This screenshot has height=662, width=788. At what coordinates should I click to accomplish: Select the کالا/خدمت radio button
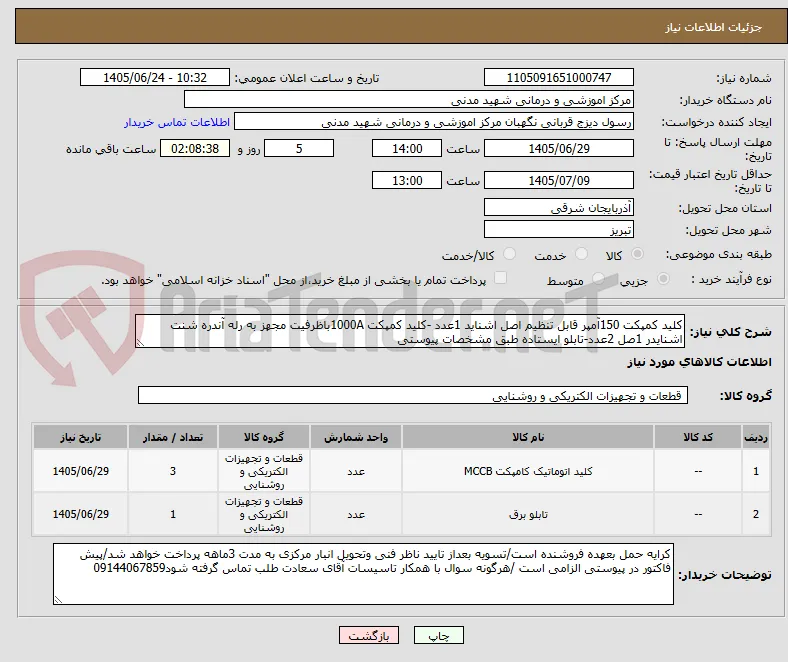pyautogui.click(x=509, y=254)
